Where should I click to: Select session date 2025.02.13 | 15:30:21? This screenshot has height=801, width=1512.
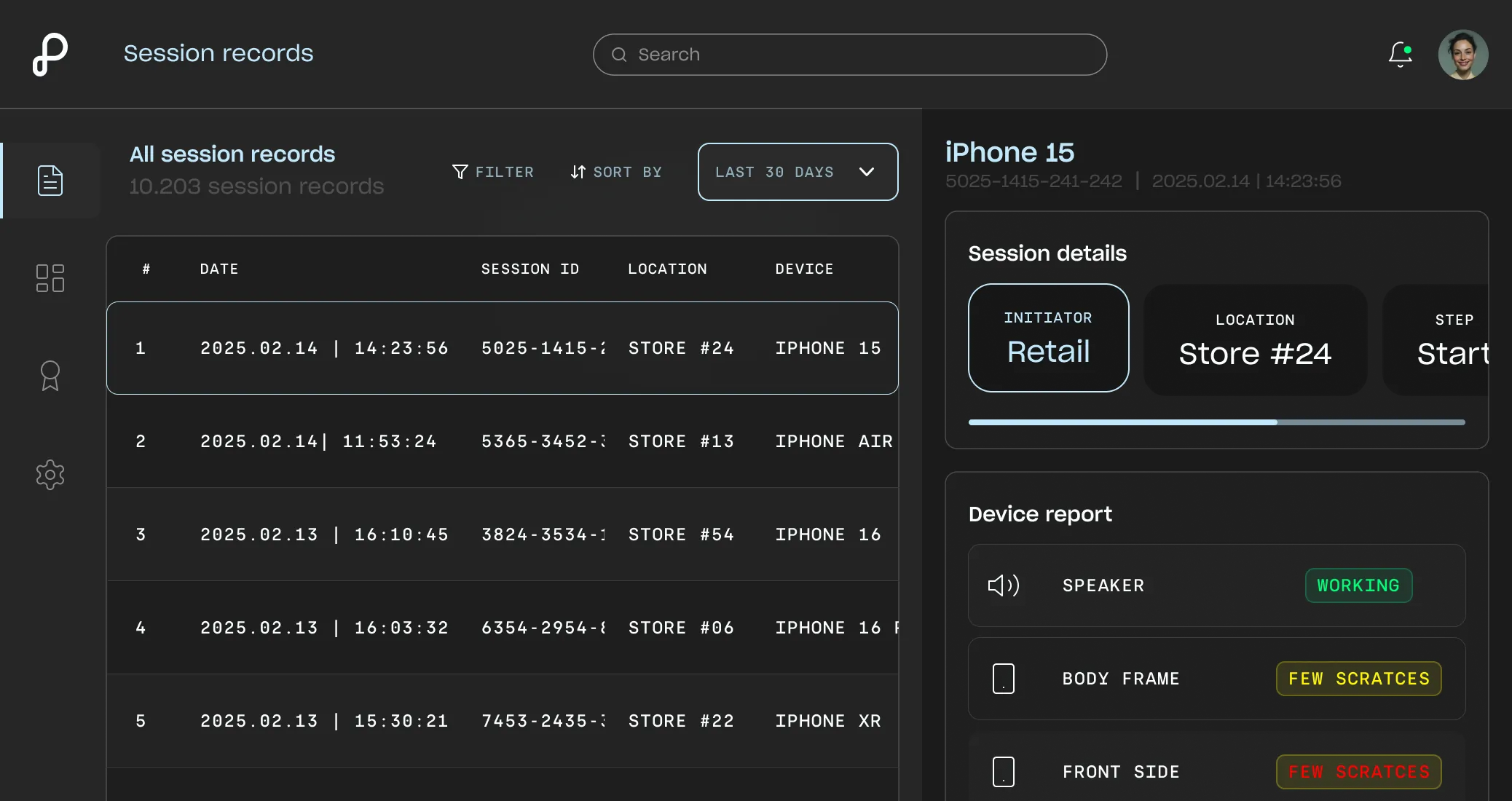pos(324,721)
